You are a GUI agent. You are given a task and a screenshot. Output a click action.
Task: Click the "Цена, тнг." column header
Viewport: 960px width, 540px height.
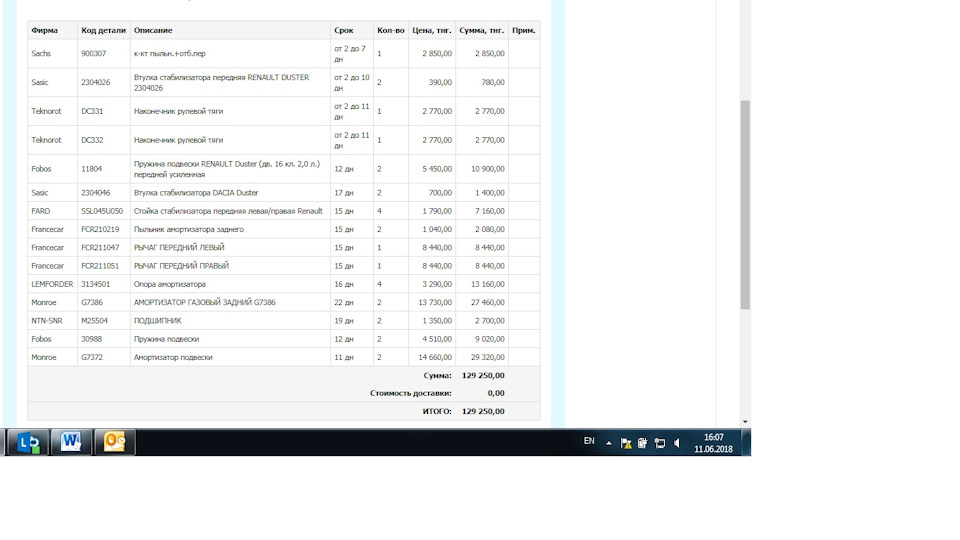pyautogui.click(x=432, y=30)
